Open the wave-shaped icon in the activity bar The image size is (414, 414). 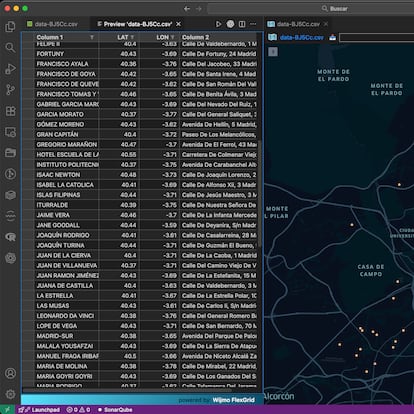click(10, 216)
